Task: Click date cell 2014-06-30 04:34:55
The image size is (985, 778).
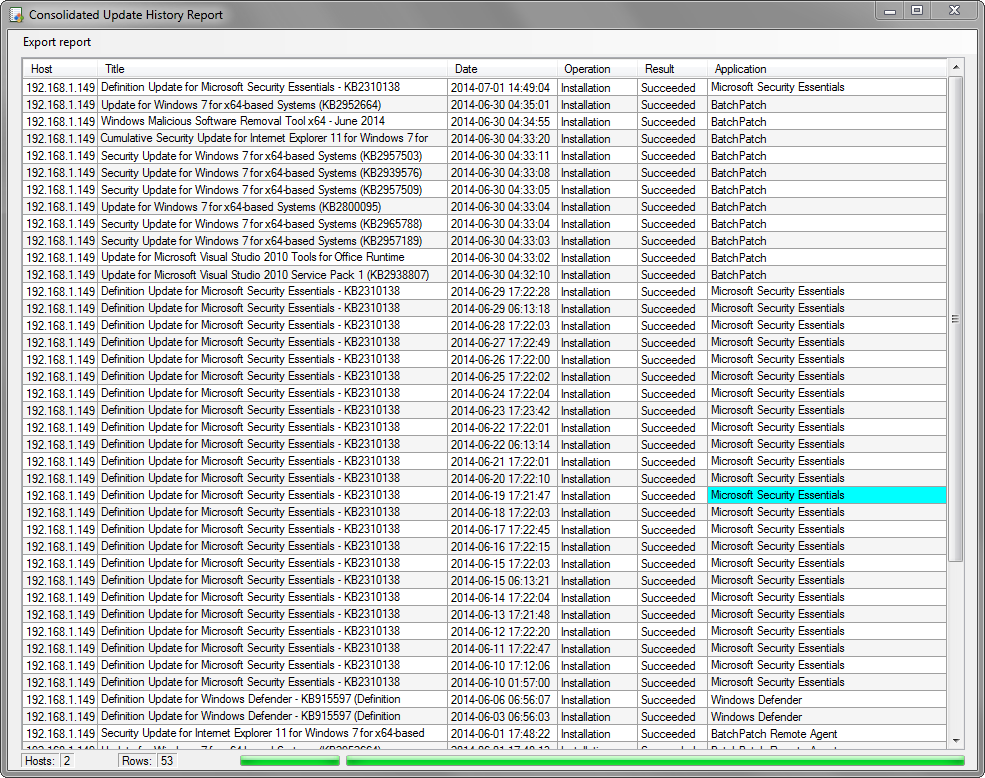Action: (x=502, y=122)
